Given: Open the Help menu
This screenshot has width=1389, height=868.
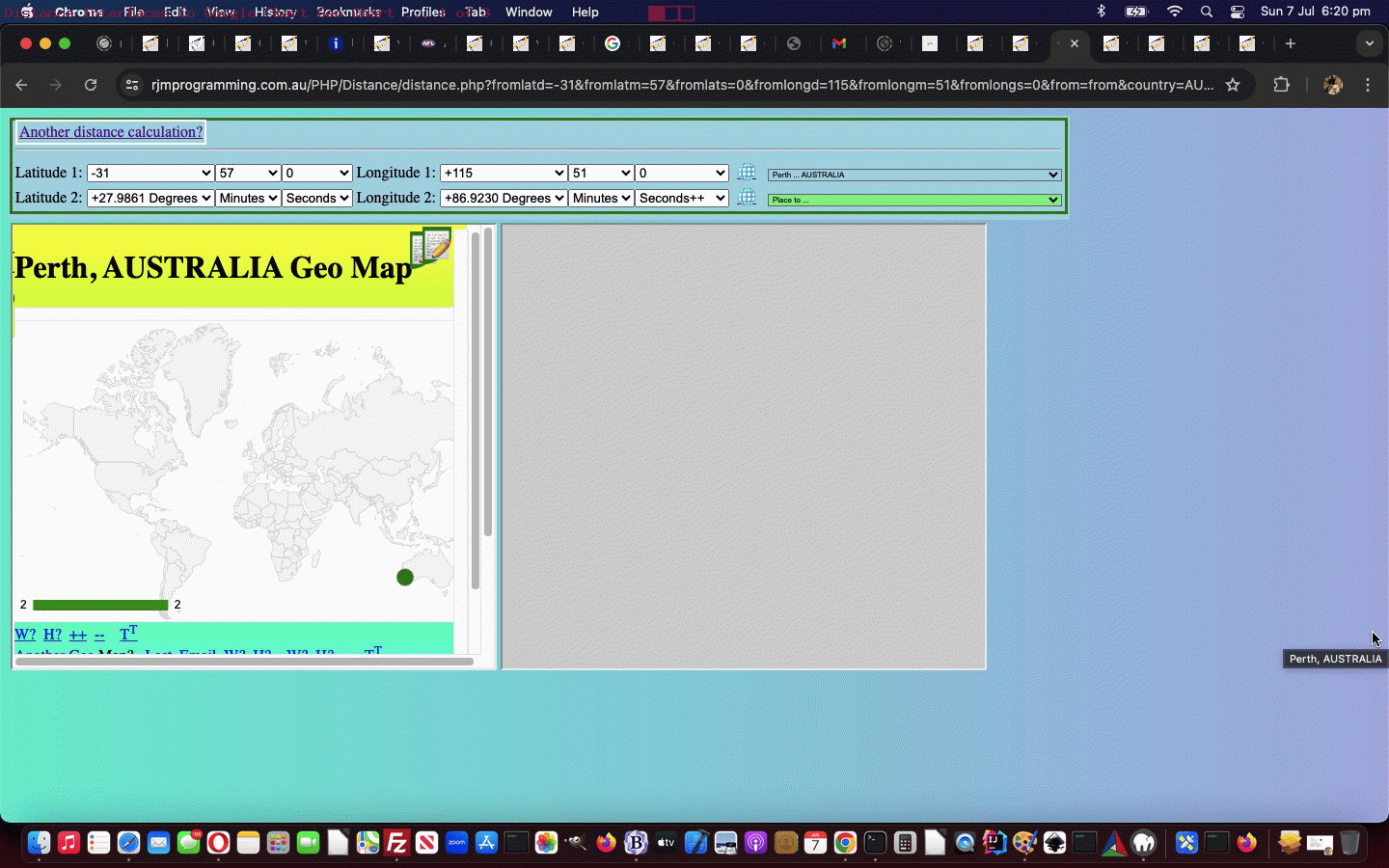Looking at the screenshot, I should coord(585,12).
